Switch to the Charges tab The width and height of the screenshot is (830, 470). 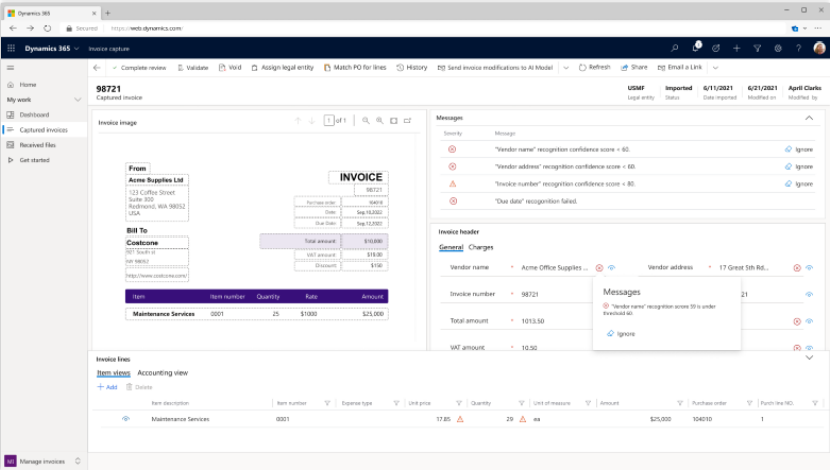481,247
